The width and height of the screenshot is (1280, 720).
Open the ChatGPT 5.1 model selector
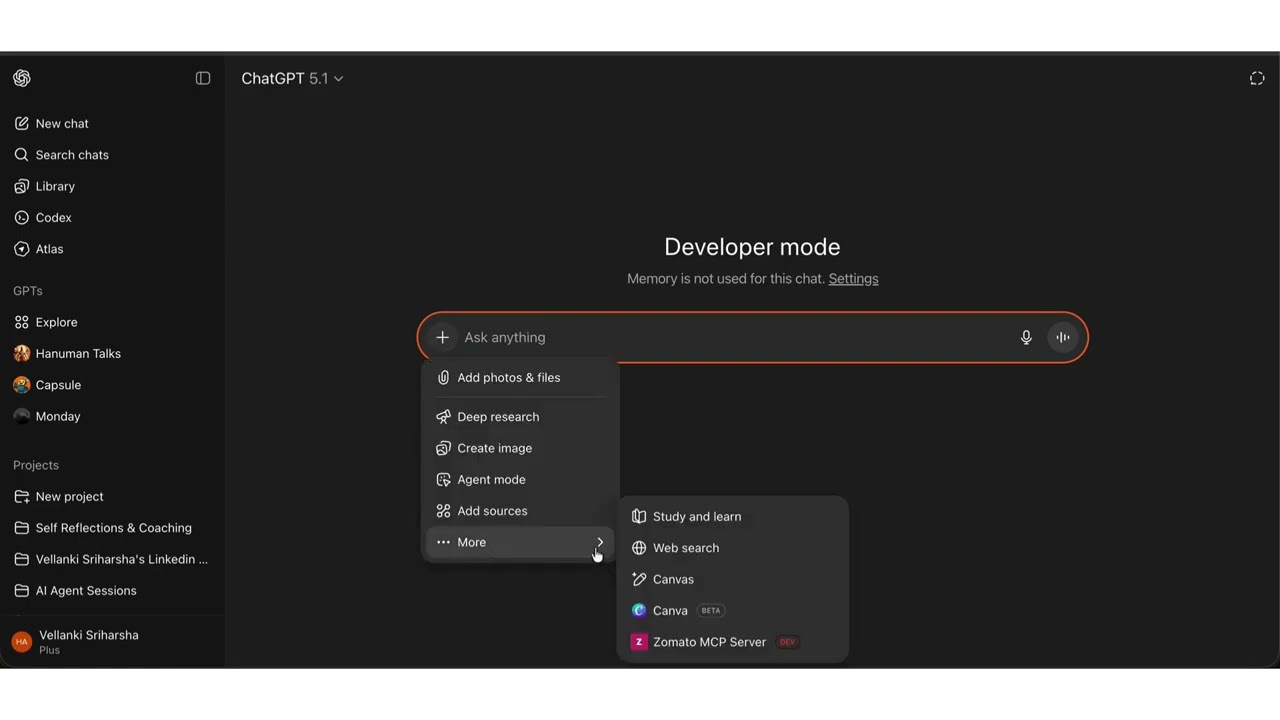pyautogui.click(x=292, y=78)
